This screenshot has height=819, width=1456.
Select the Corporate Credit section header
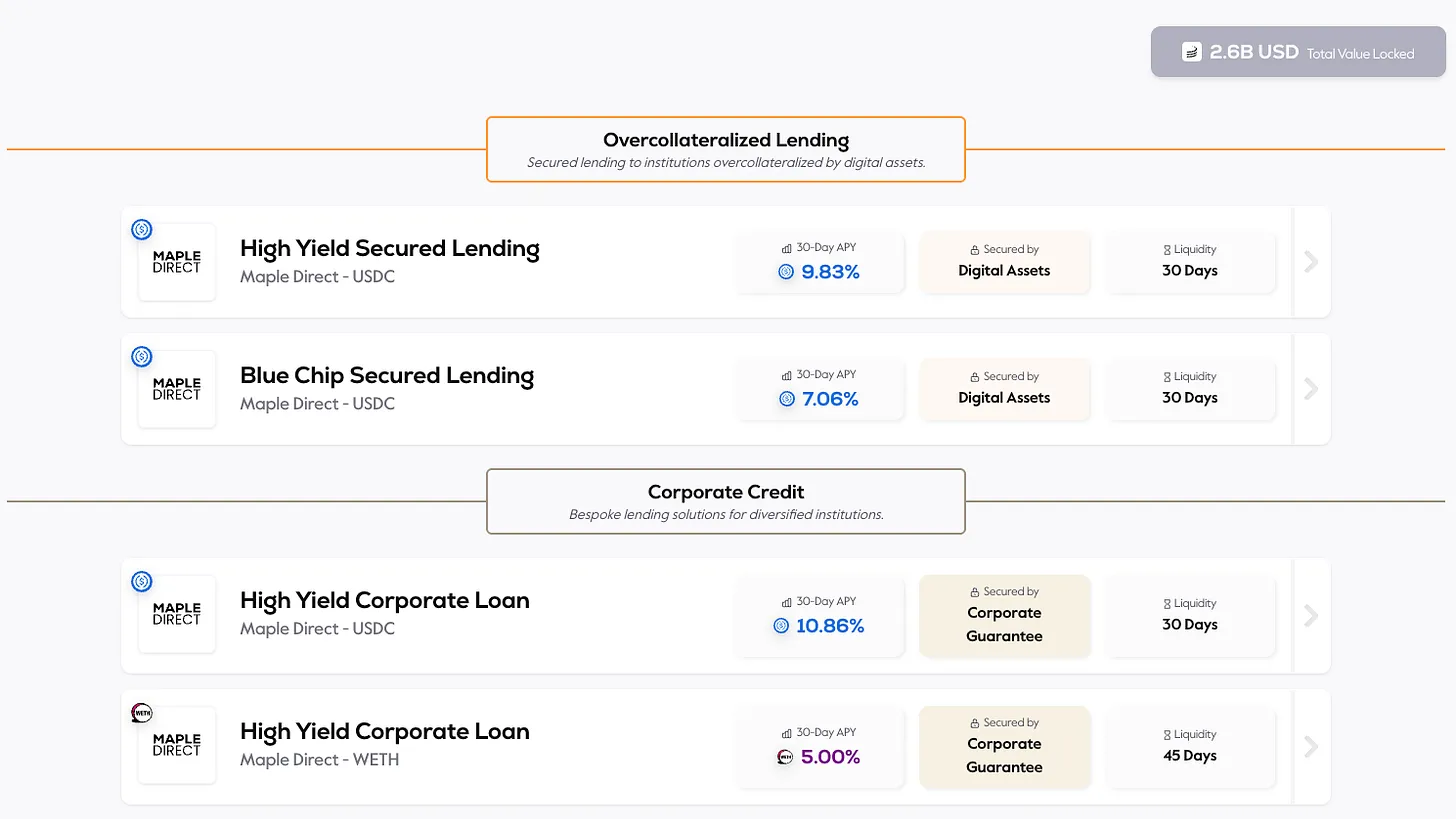(x=725, y=500)
